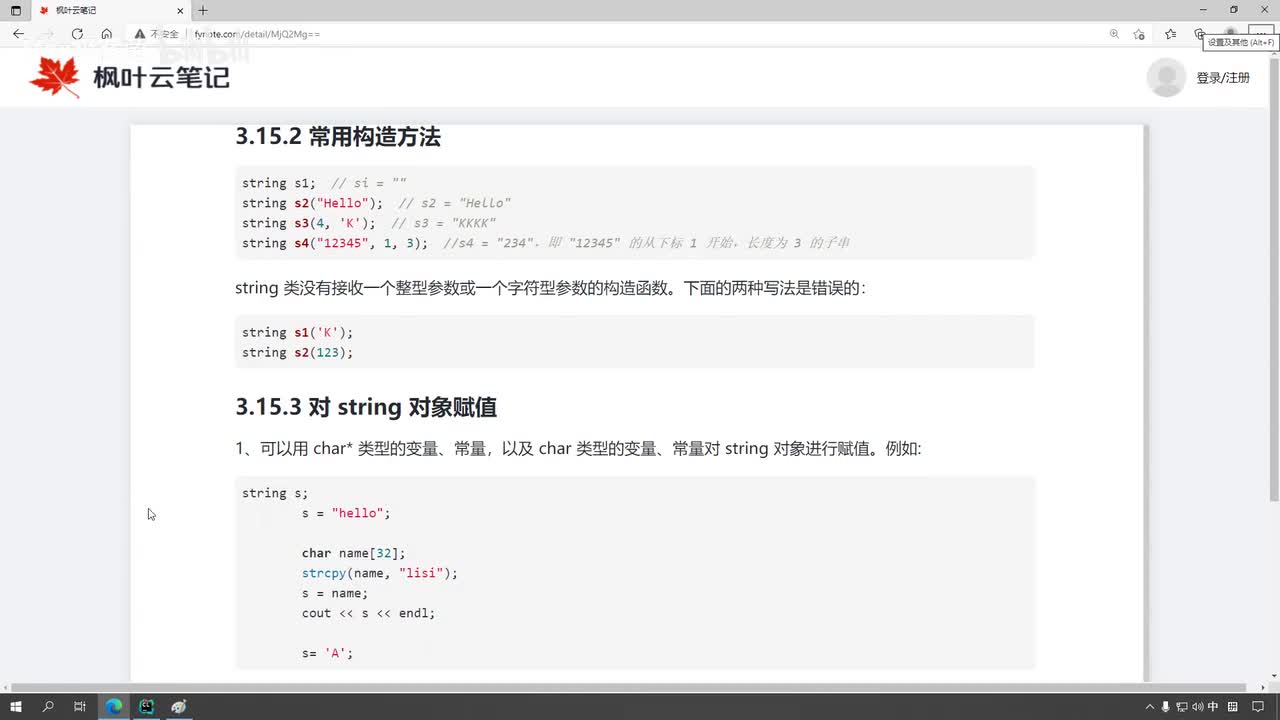Switch to Microsoft Edge on the taskbar
Viewport: 1280px width, 720px height.
click(114, 707)
